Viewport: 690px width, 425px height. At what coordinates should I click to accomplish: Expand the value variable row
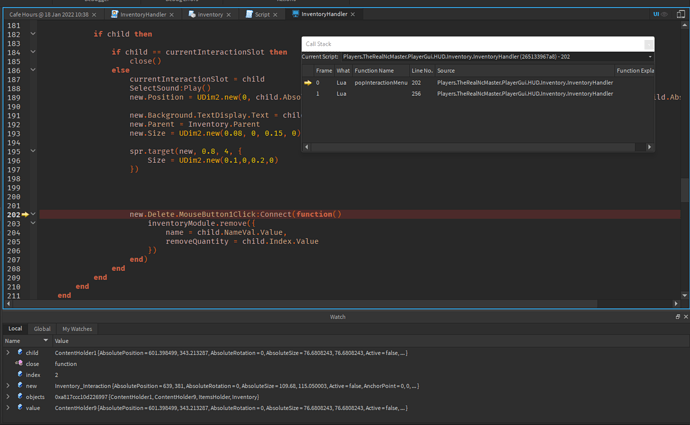point(8,407)
